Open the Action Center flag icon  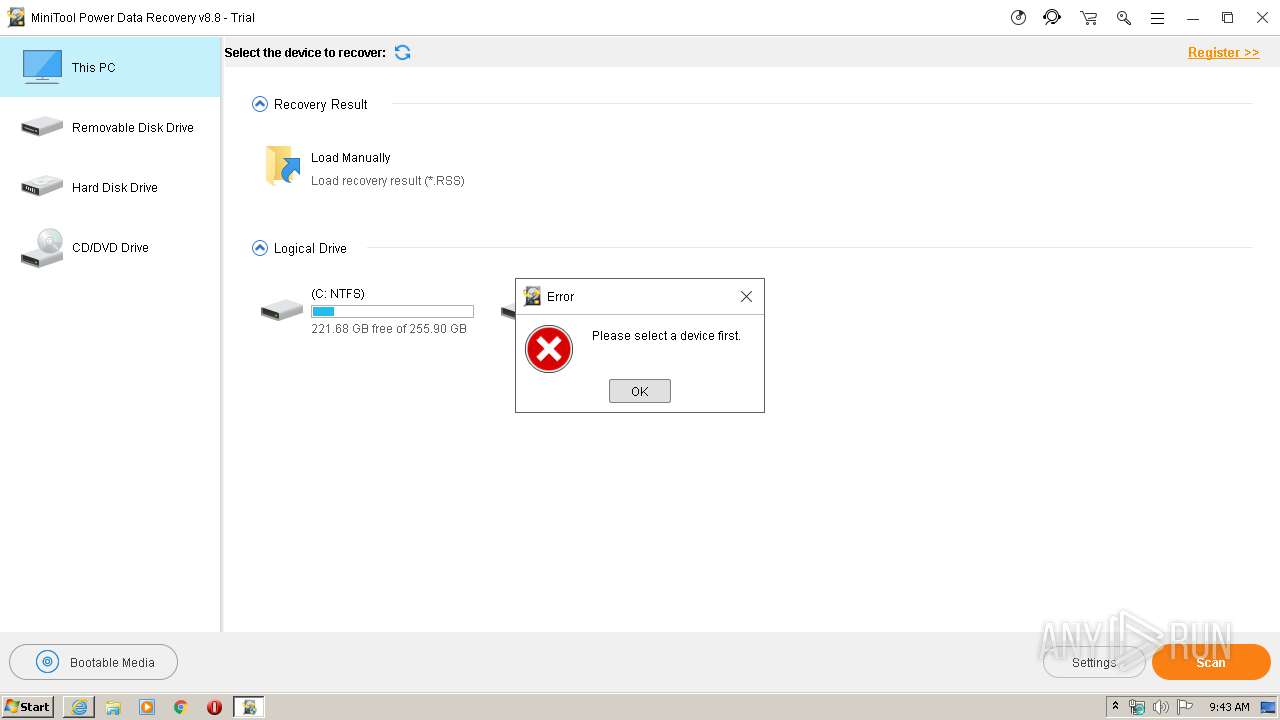point(1185,707)
